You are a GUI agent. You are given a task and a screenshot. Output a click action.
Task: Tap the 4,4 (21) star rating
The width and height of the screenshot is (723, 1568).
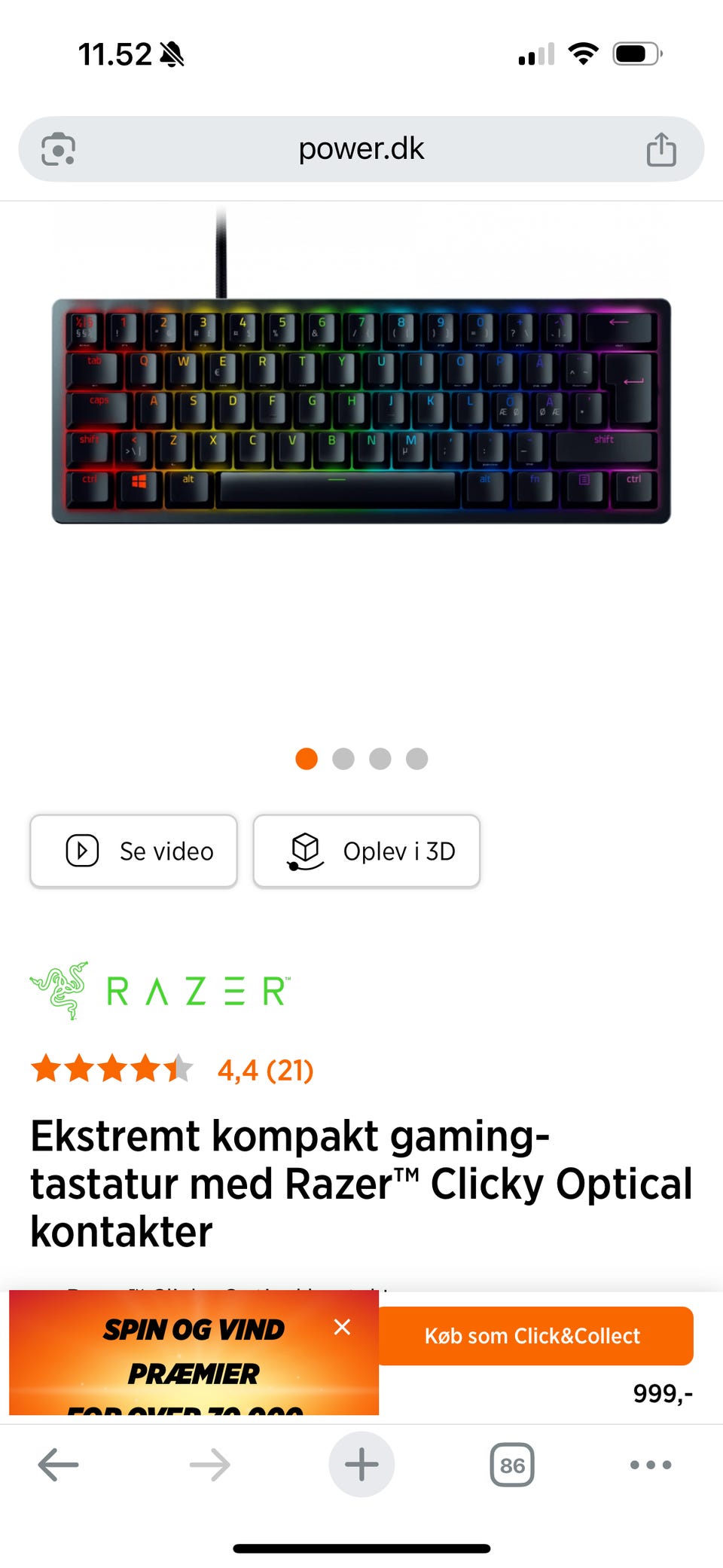pyautogui.click(x=172, y=1069)
